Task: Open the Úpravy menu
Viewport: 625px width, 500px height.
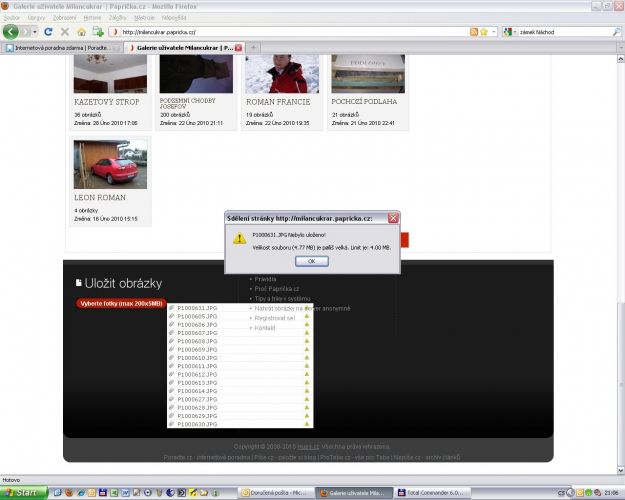Action: click(x=36, y=18)
